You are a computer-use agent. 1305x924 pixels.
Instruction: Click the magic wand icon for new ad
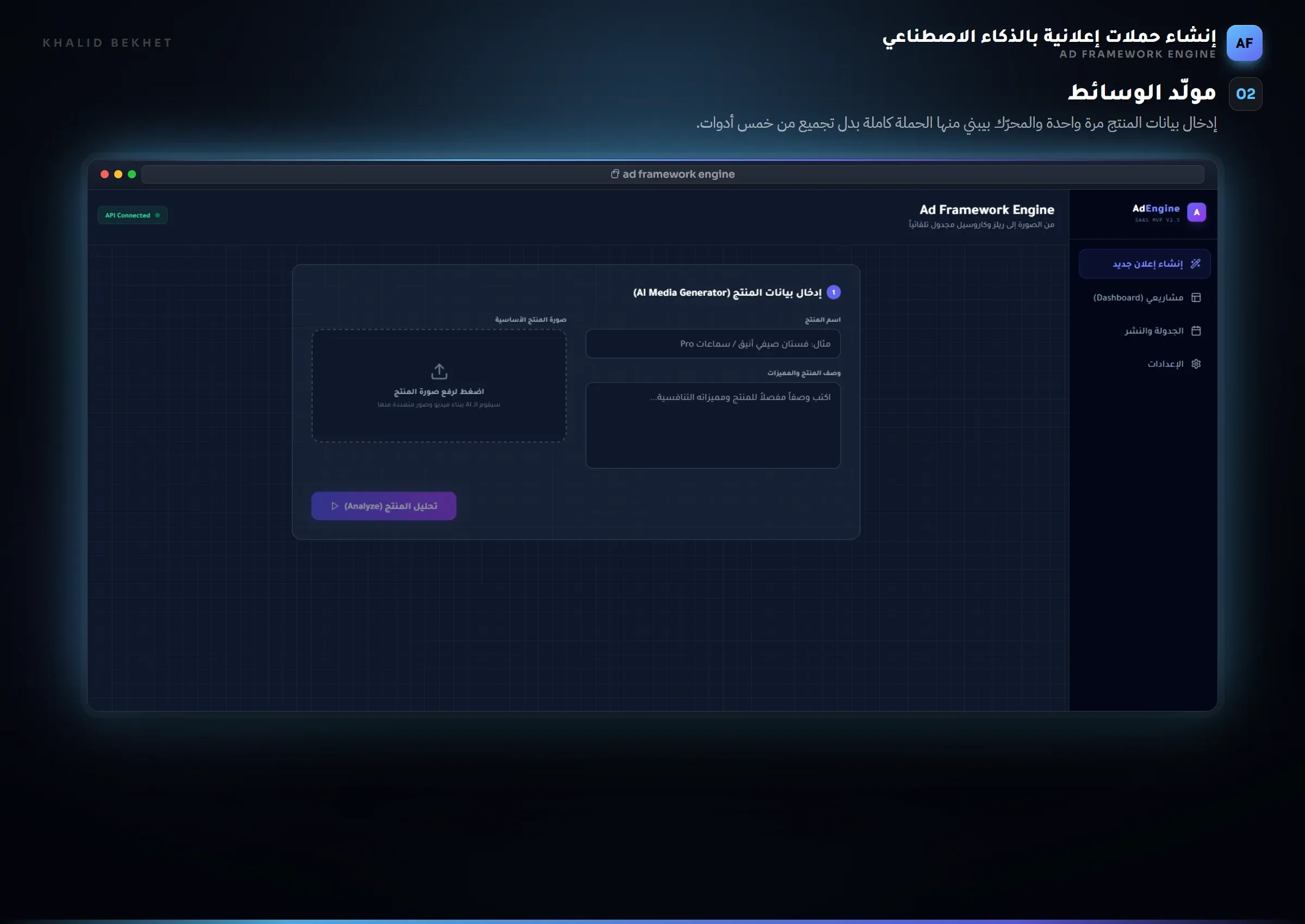pyautogui.click(x=1196, y=264)
